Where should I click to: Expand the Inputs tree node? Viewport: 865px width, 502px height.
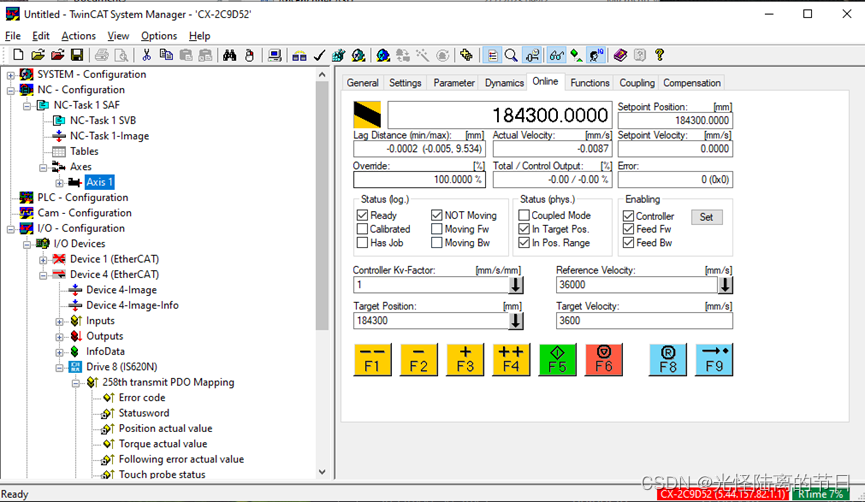coord(60,321)
